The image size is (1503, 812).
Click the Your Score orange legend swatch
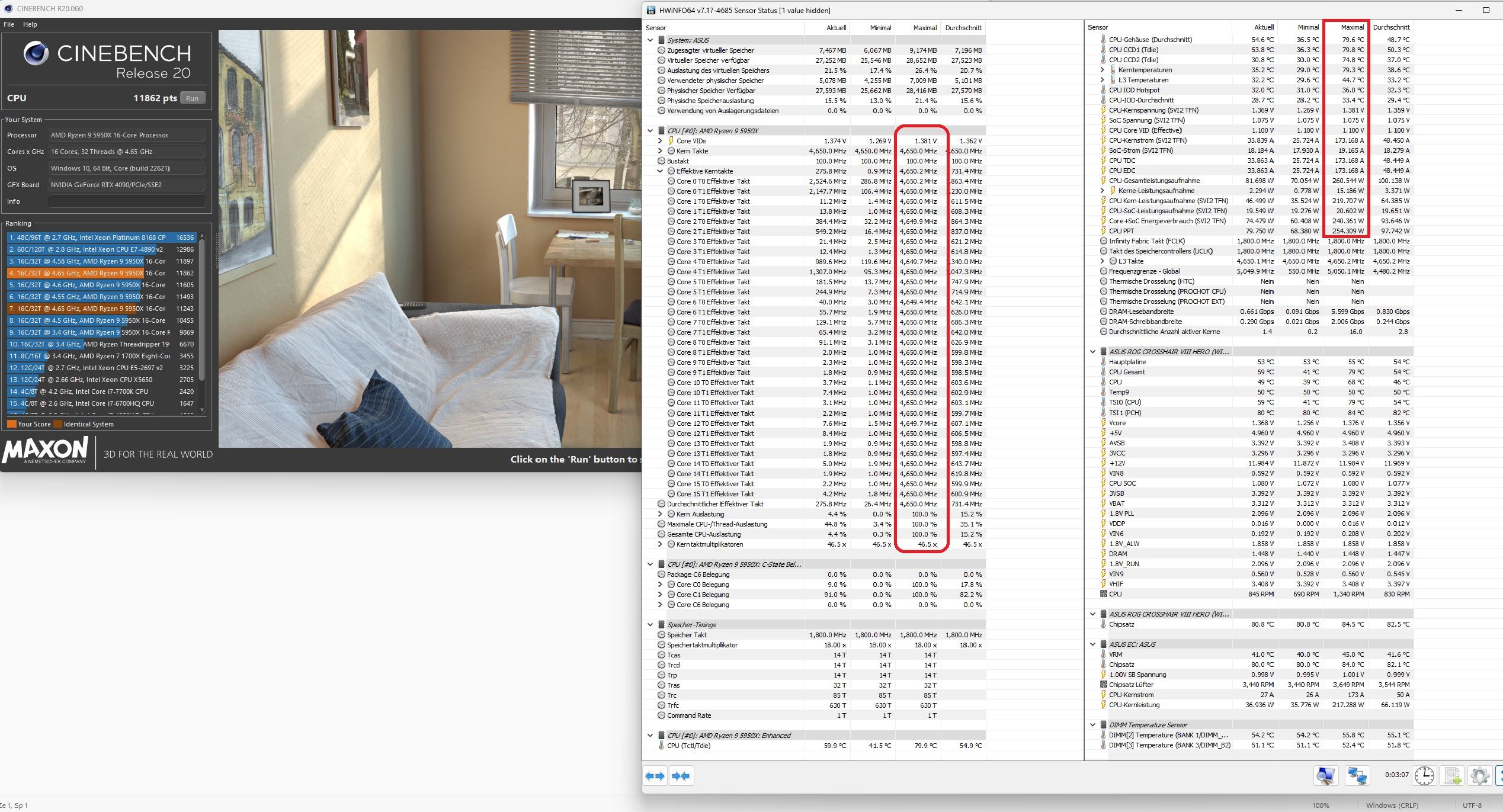[11, 424]
